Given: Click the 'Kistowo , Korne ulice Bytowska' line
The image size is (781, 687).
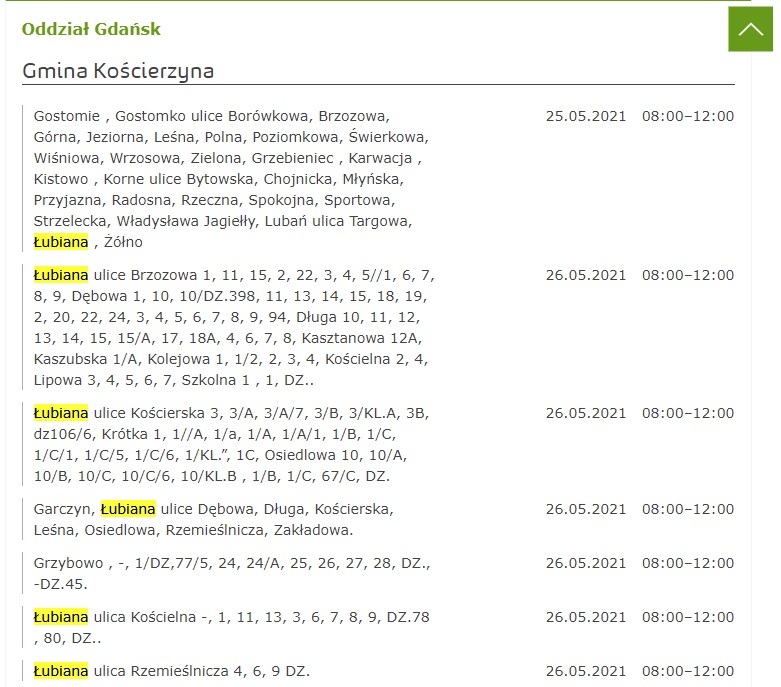Looking at the screenshot, I should click(219, 179).
